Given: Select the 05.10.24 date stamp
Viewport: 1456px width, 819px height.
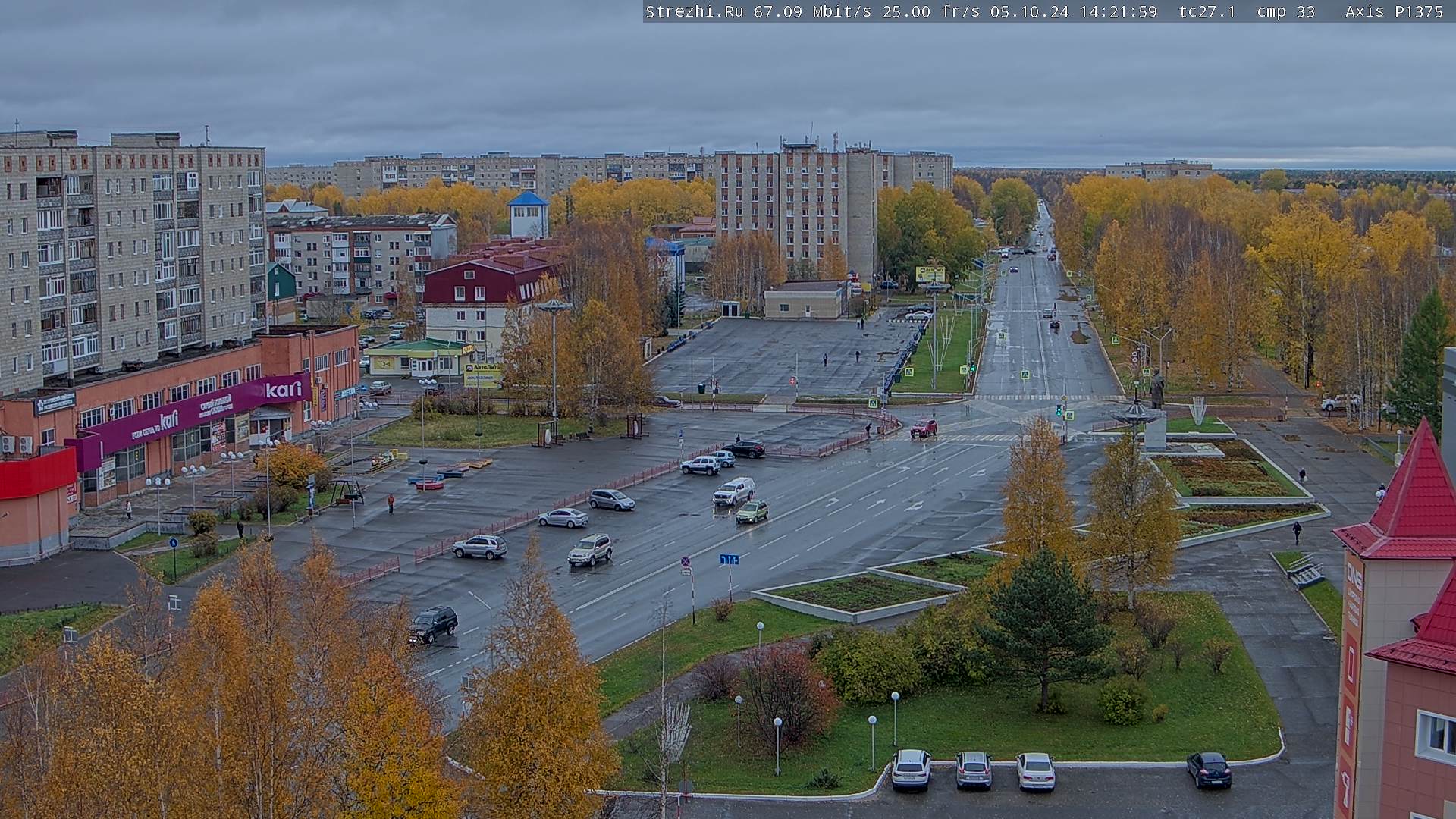Looking at the screenshot, I should (1029, 11).
